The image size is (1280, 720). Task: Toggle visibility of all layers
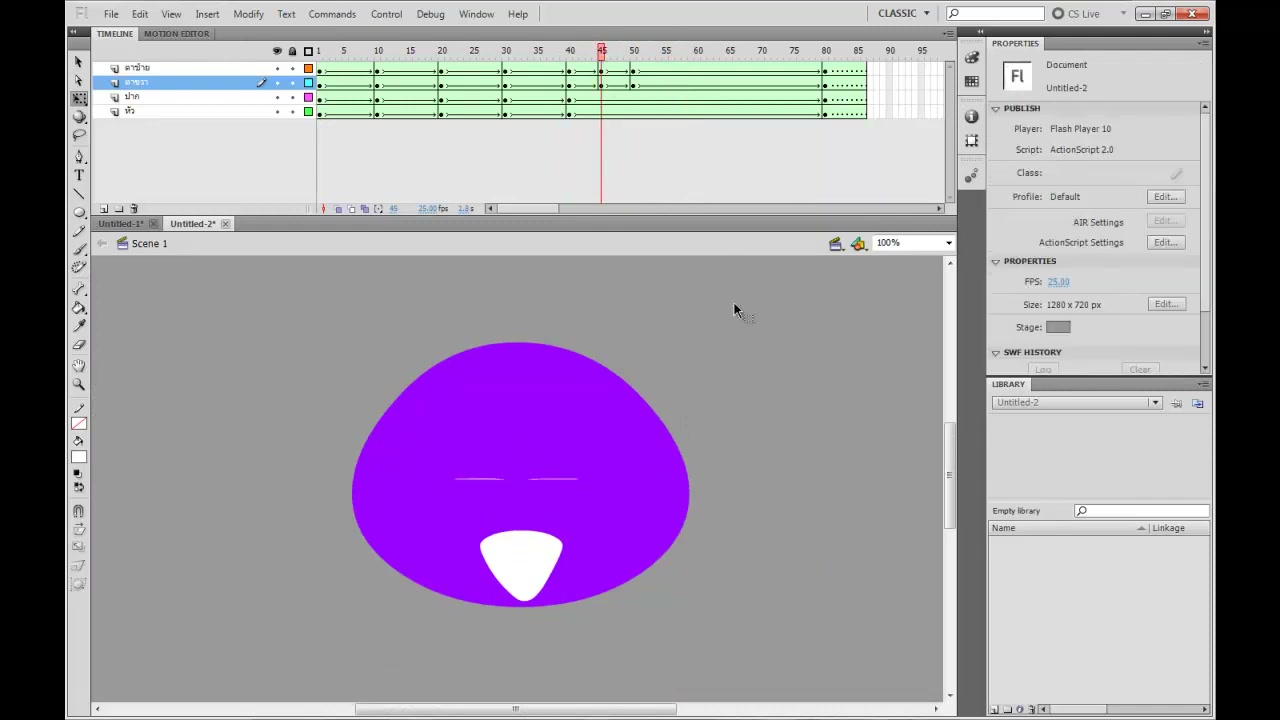tap(277, 51)
